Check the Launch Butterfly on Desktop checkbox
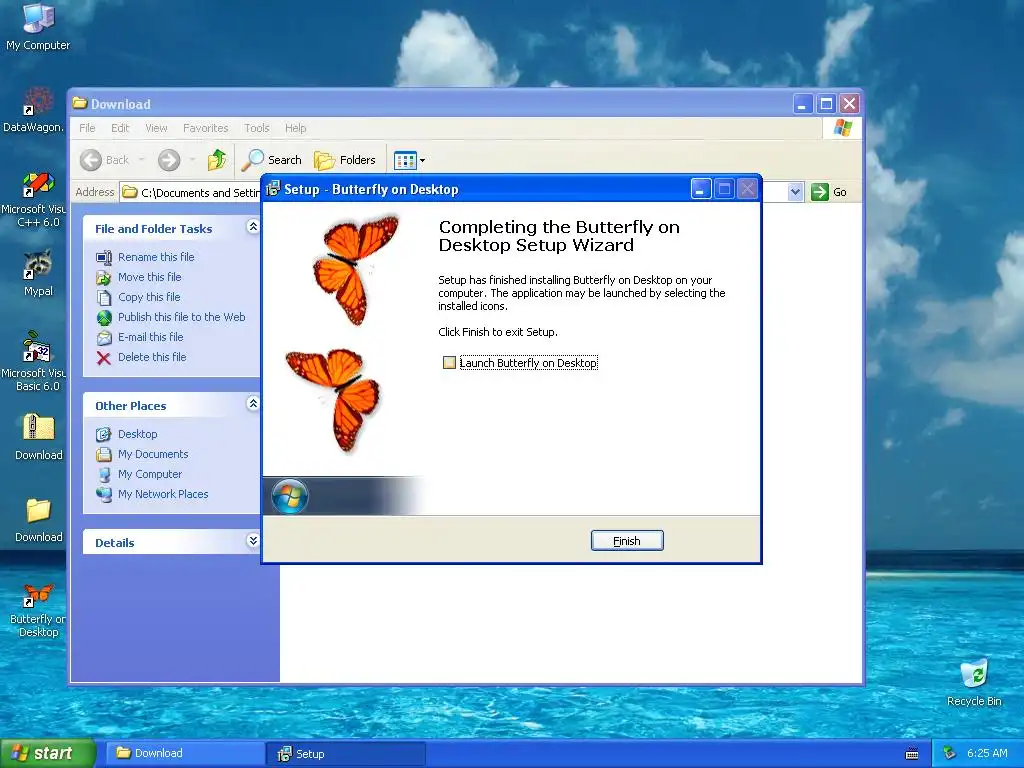Viewport: 1024px width, 768px height. pos(449,362)
